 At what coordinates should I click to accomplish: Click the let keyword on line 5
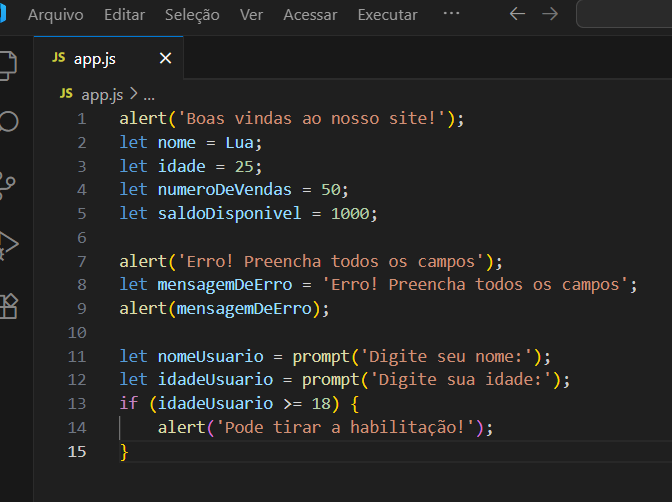tap(133, 214)
